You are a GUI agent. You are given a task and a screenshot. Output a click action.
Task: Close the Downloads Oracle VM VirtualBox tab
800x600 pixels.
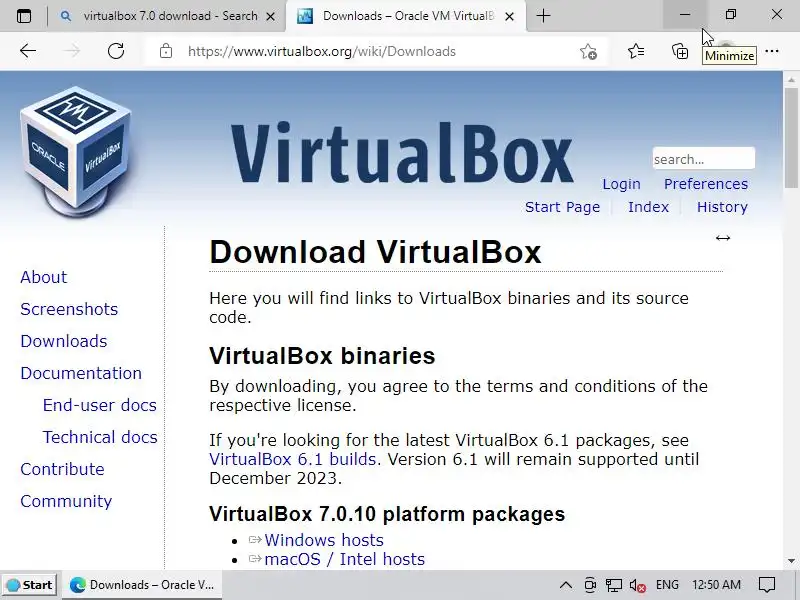tap(509, 16)
